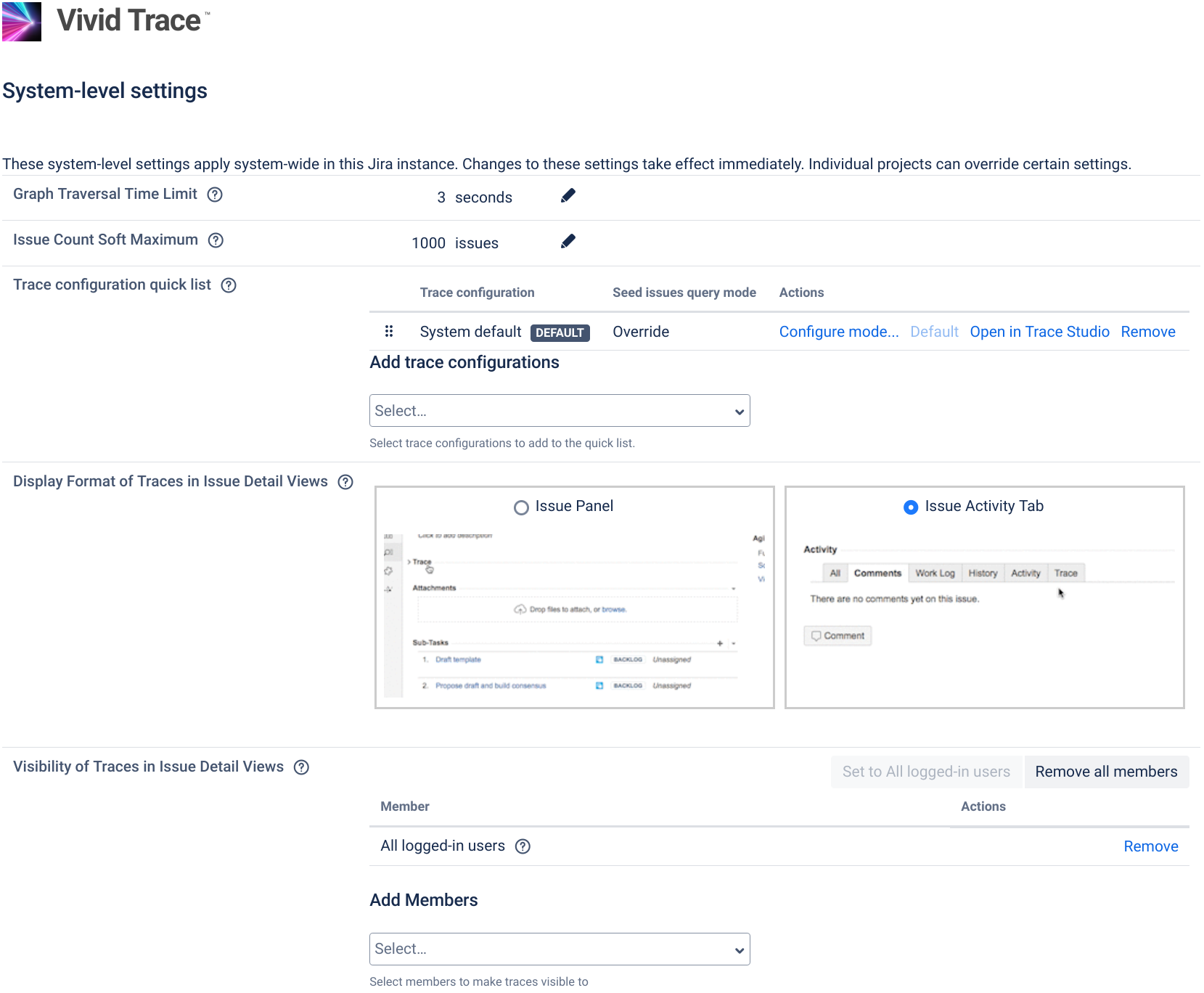Click the Vivid Trace logo icon
1204x993 pixels.
[22, 21]
